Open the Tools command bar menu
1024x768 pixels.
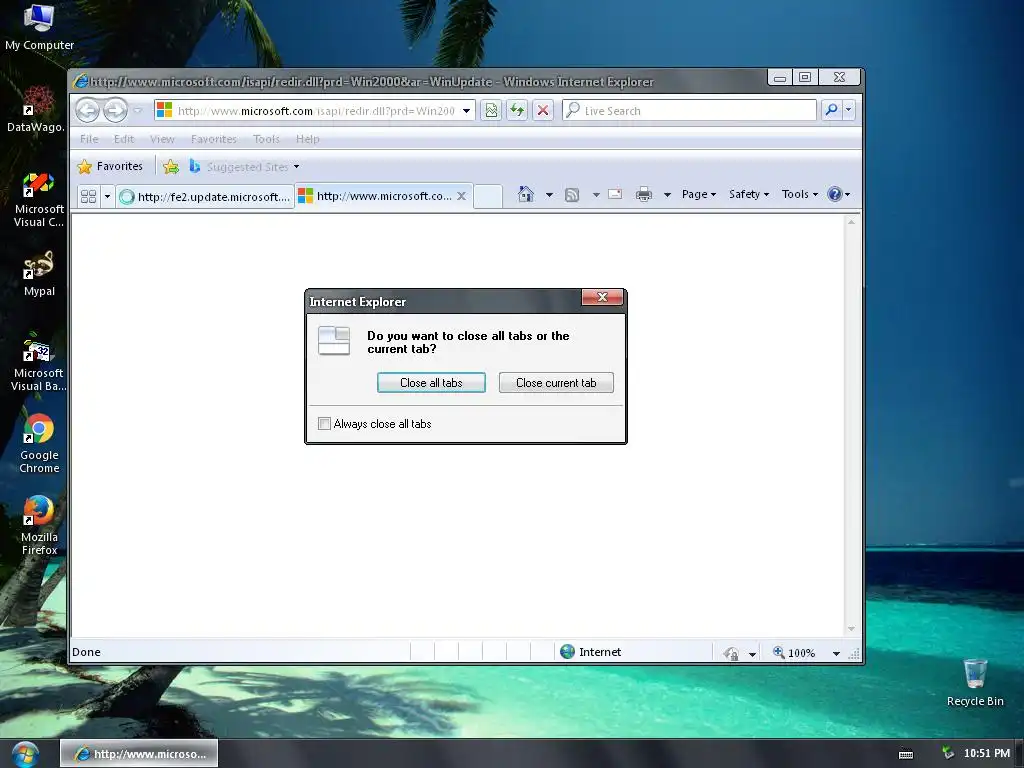click(x=800, y=194)
